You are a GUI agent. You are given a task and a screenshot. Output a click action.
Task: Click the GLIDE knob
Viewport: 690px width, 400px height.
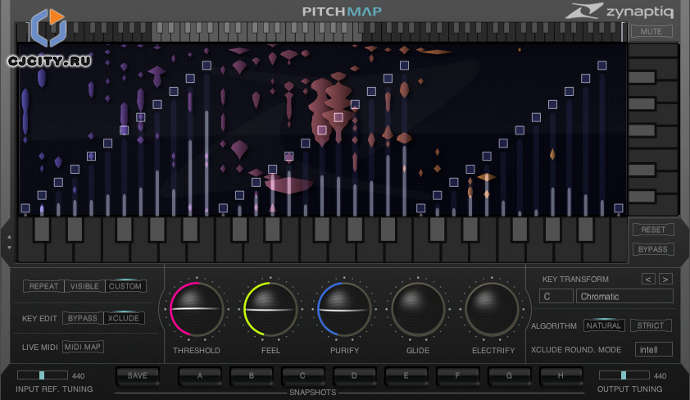click(x=418, y=309)
